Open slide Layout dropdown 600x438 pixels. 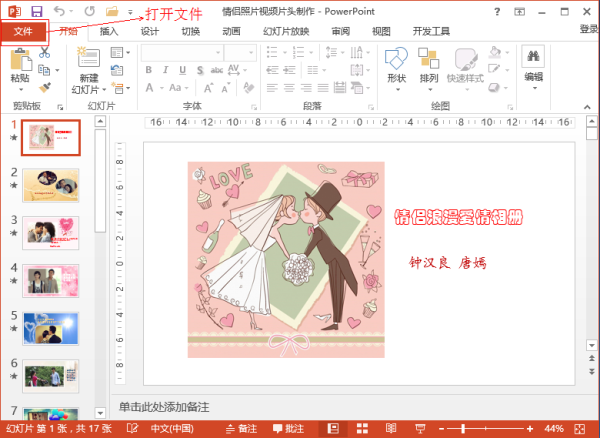(x=120, y=52)
